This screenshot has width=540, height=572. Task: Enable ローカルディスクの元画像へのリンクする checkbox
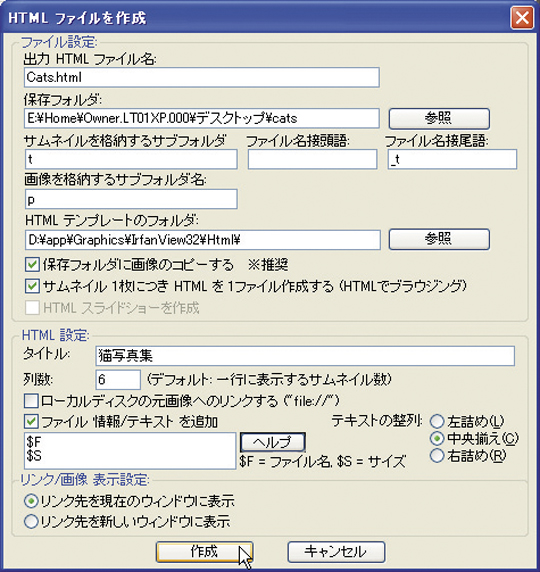(31, 401)
